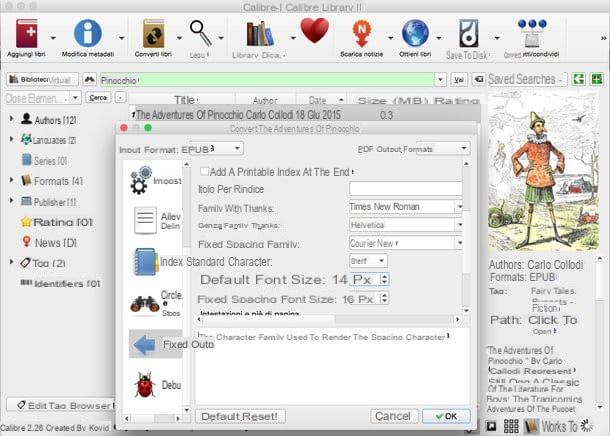The image size is (610, 436).
Task: Click the Edit Tag Browser button
Action: [61, 405]
